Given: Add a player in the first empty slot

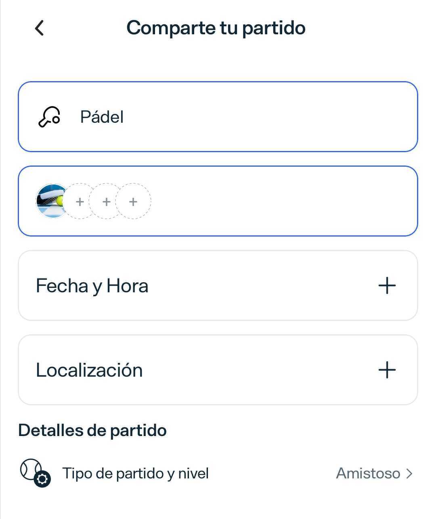Looking at the screenshot, I should (x=80, y=201).
